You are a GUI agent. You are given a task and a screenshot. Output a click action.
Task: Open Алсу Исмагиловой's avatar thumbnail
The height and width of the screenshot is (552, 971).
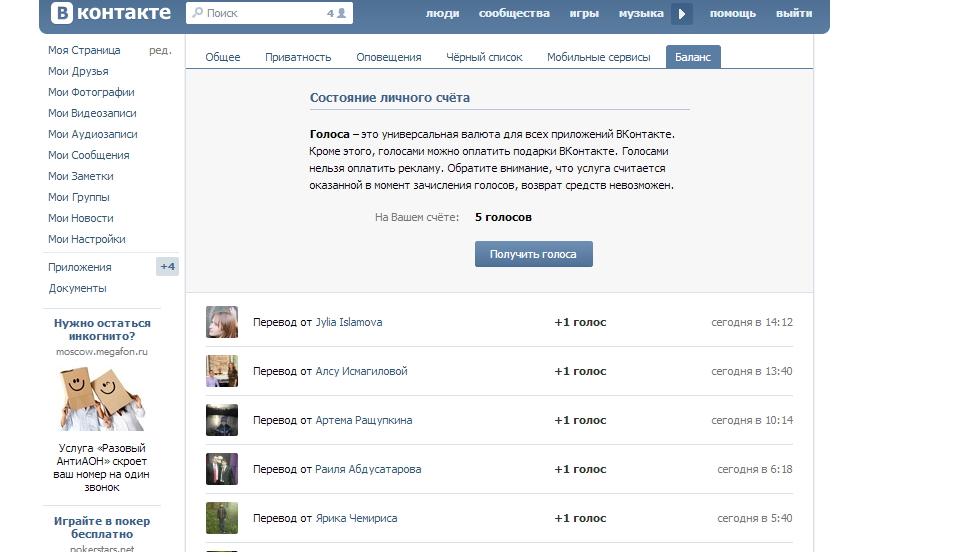222,371
